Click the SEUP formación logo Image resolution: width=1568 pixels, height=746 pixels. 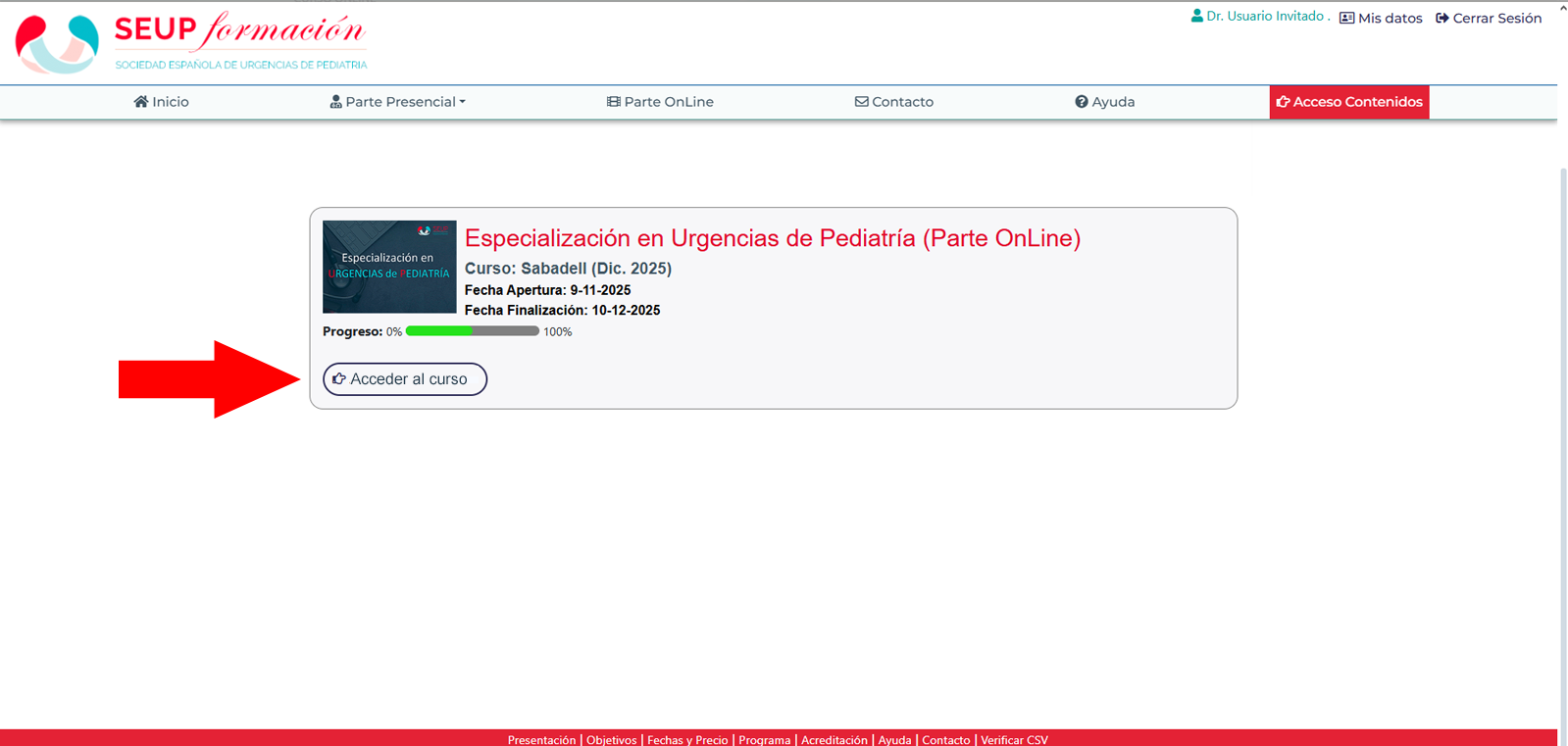[x=191, y=43]
